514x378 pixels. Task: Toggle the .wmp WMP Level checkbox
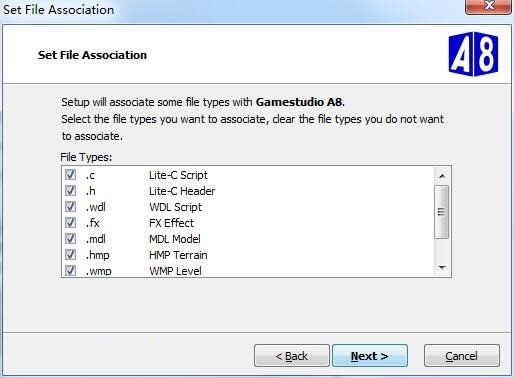point(70,270)
